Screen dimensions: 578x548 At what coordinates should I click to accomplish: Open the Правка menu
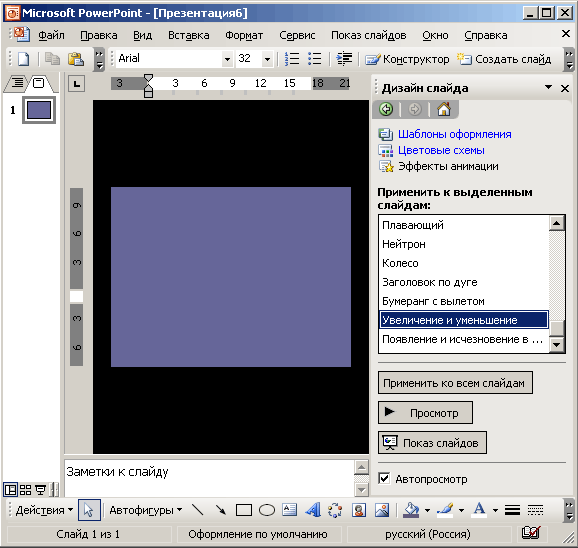99,35
